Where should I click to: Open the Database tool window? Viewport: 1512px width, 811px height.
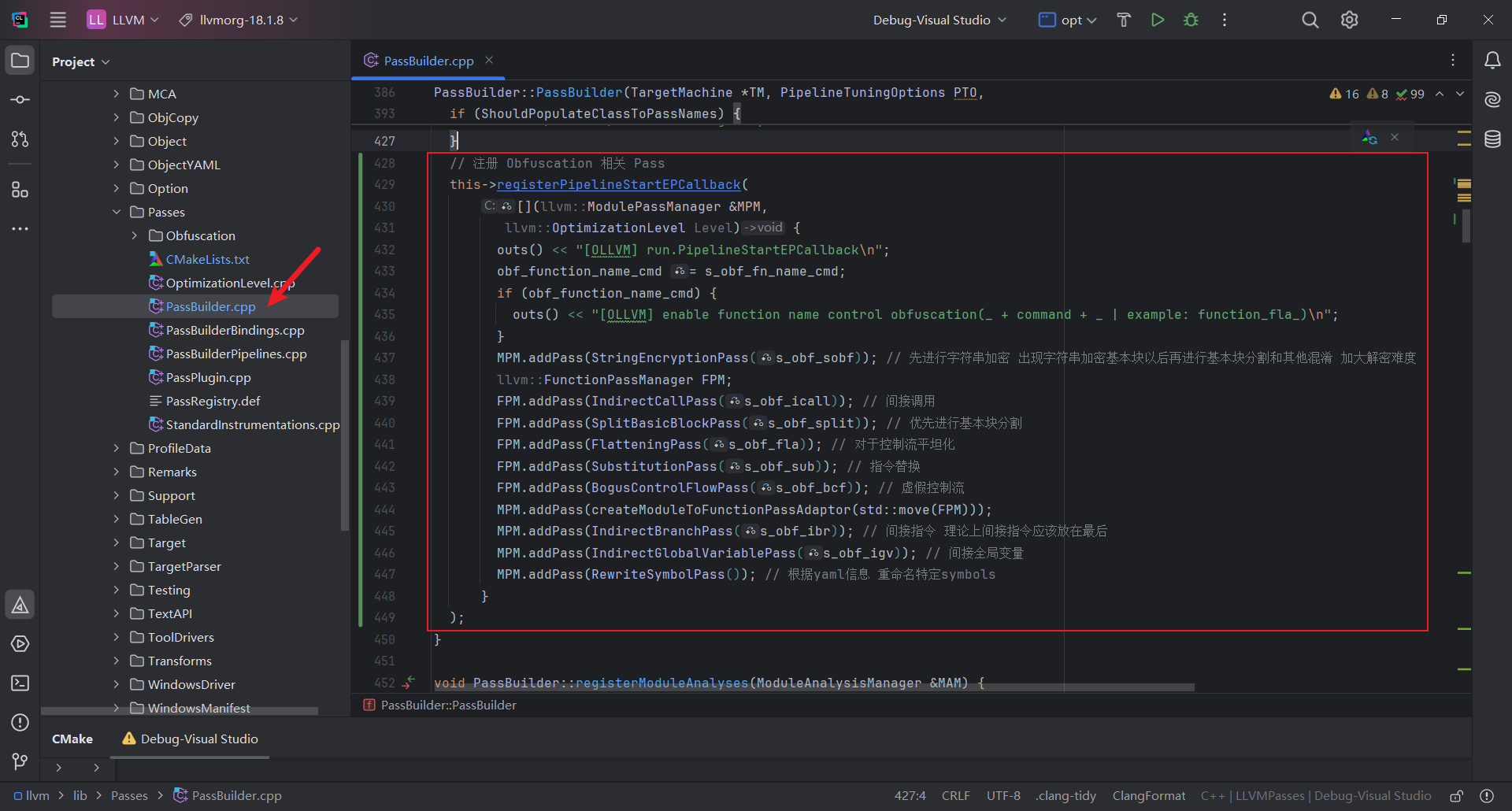pyautogui.click(x=1492, y=139)
